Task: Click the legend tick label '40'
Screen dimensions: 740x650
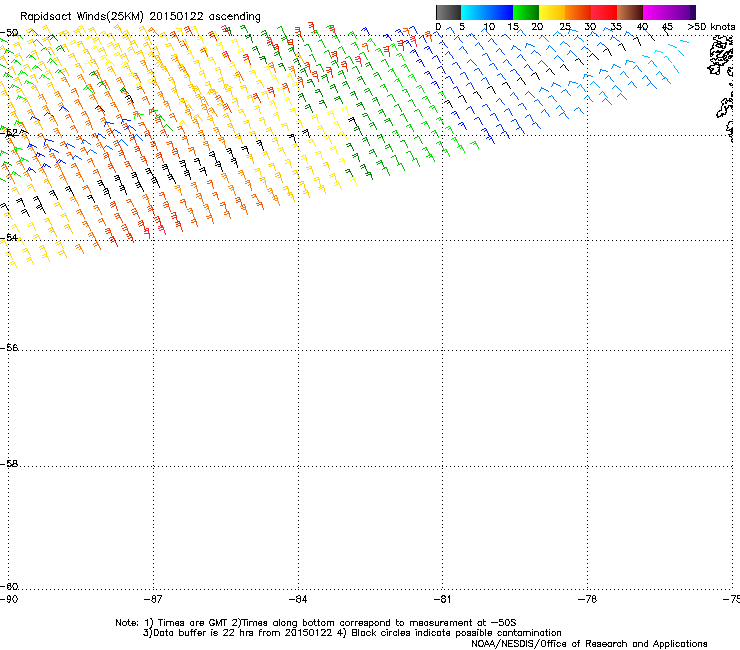Action: [642, 27]
